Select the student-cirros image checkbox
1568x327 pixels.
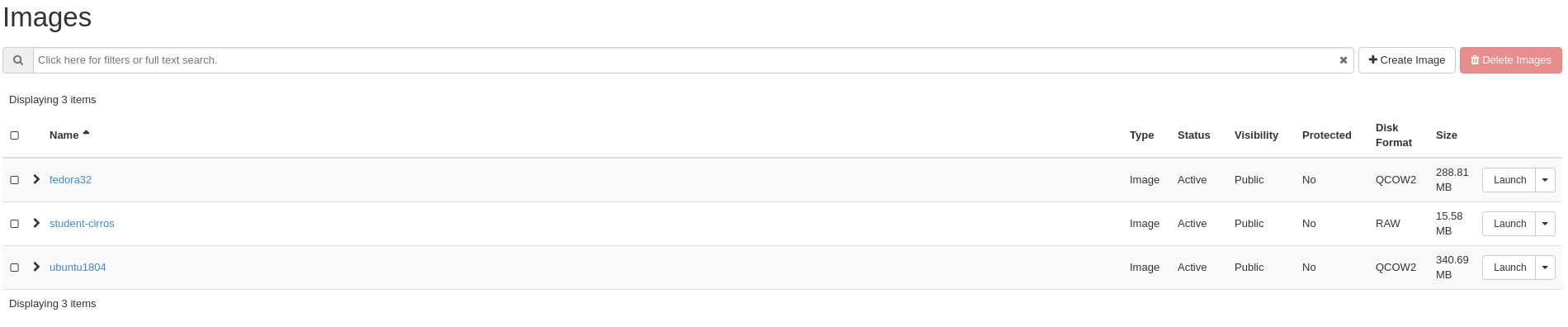[14, 224]
